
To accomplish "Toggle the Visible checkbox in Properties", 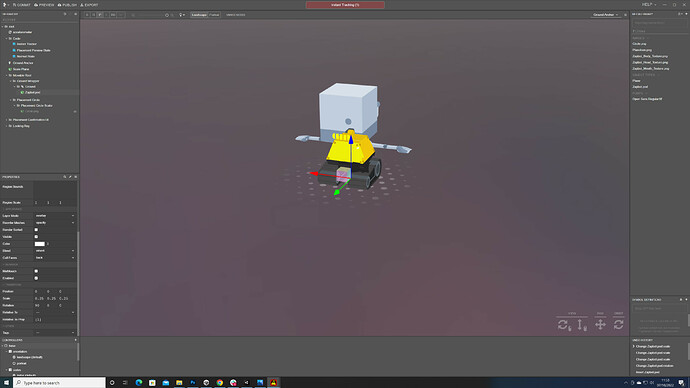I will 36,237.
